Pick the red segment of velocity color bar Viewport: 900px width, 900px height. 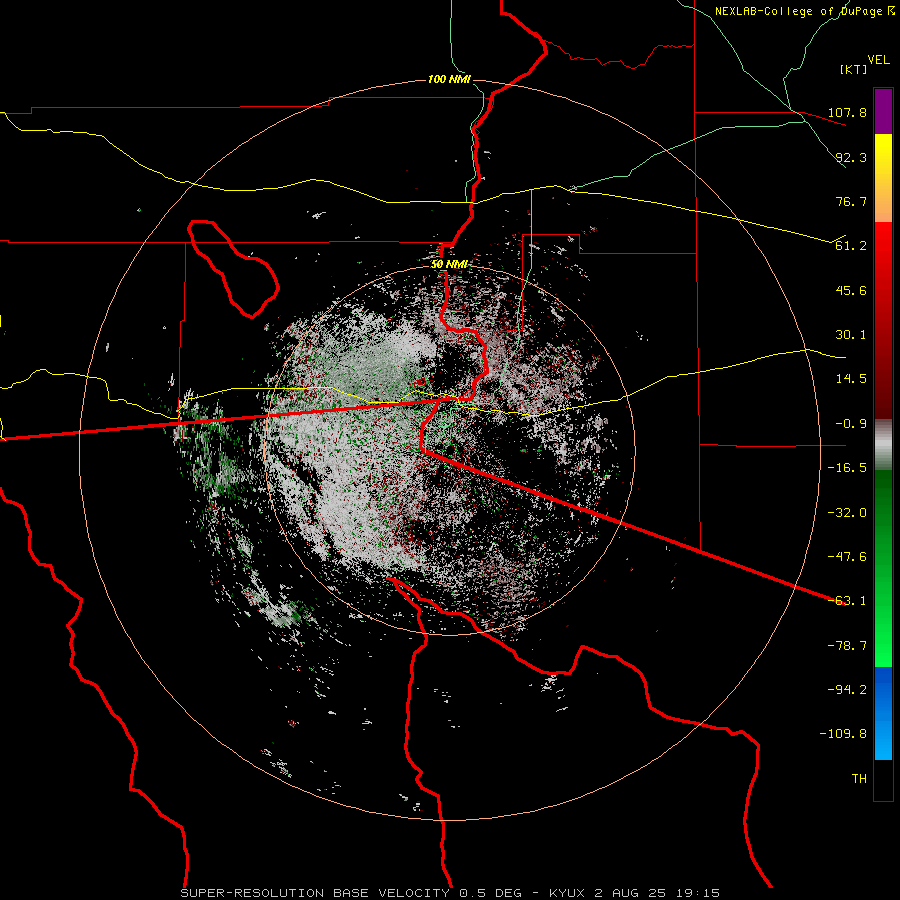tap(883, 320)
